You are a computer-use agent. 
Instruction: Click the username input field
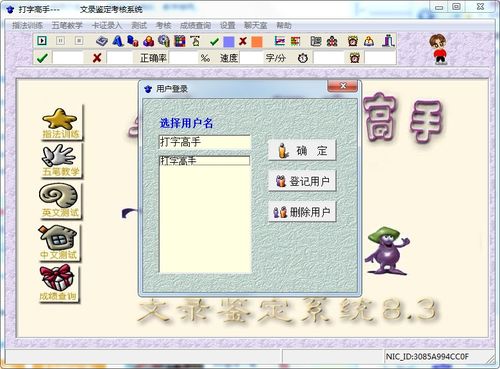point(205,142)
